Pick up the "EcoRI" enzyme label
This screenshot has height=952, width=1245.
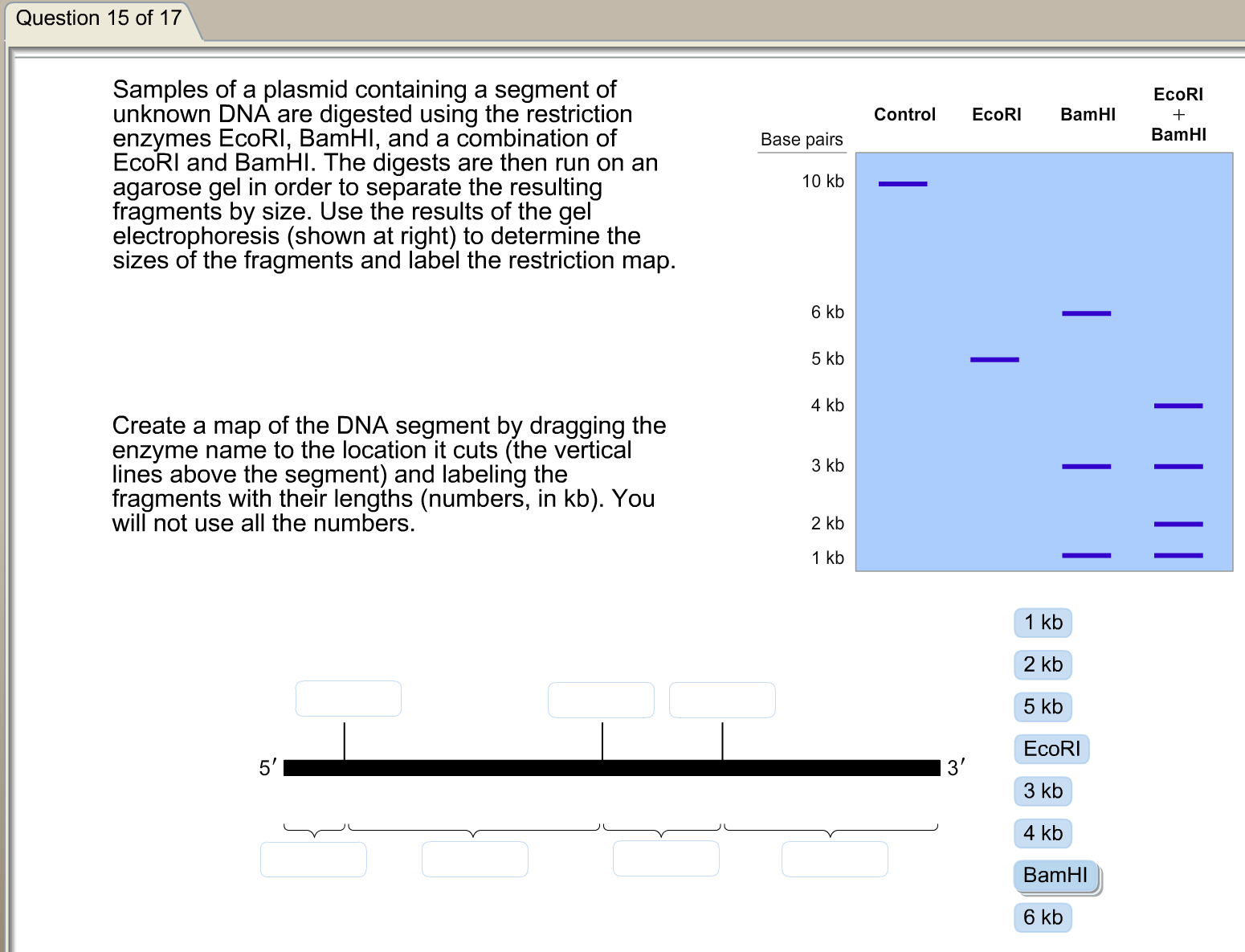[x=1051, y=749]
